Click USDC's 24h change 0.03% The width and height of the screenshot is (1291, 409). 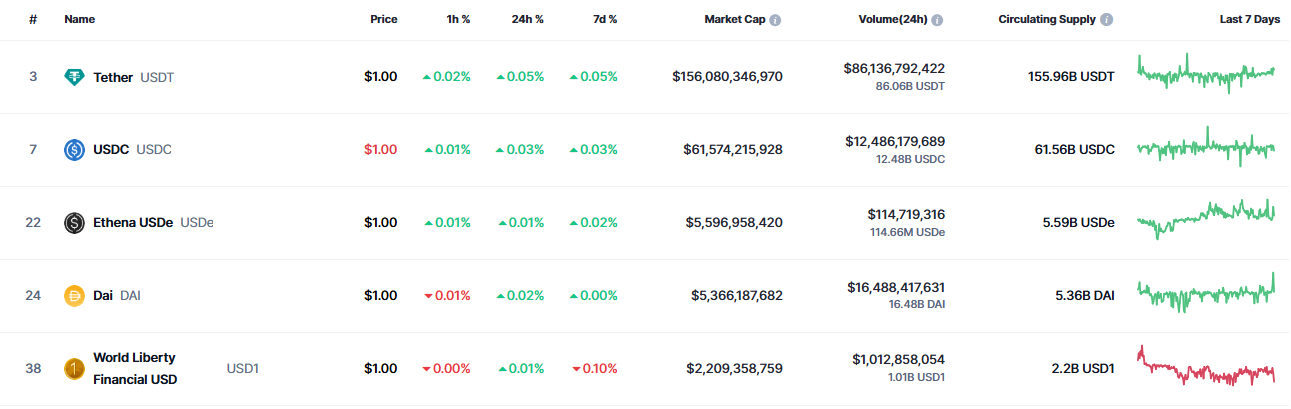(520, 150)
